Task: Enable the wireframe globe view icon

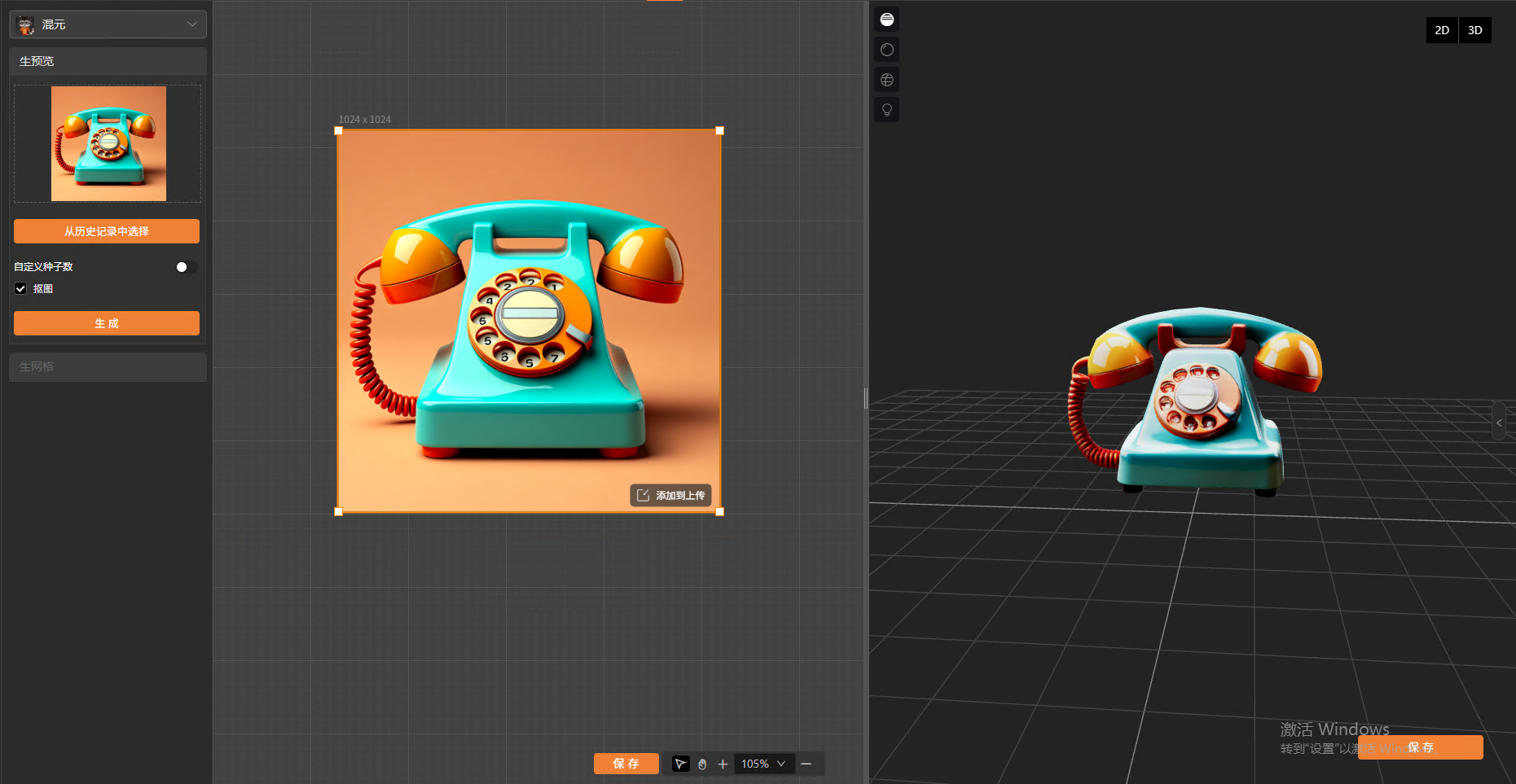Action: 887,80
